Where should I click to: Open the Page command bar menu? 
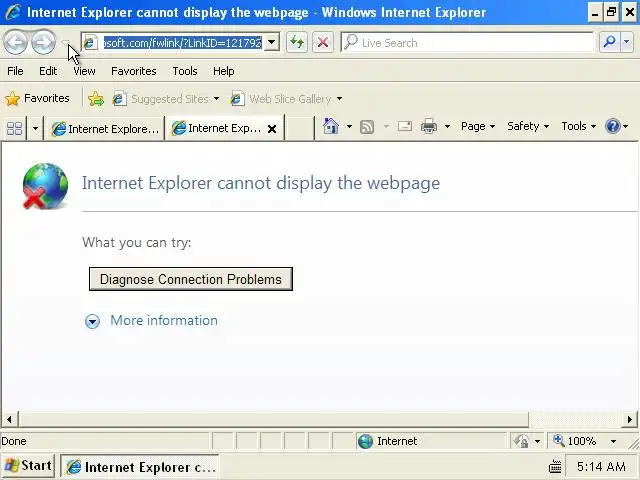pos(478,126)
